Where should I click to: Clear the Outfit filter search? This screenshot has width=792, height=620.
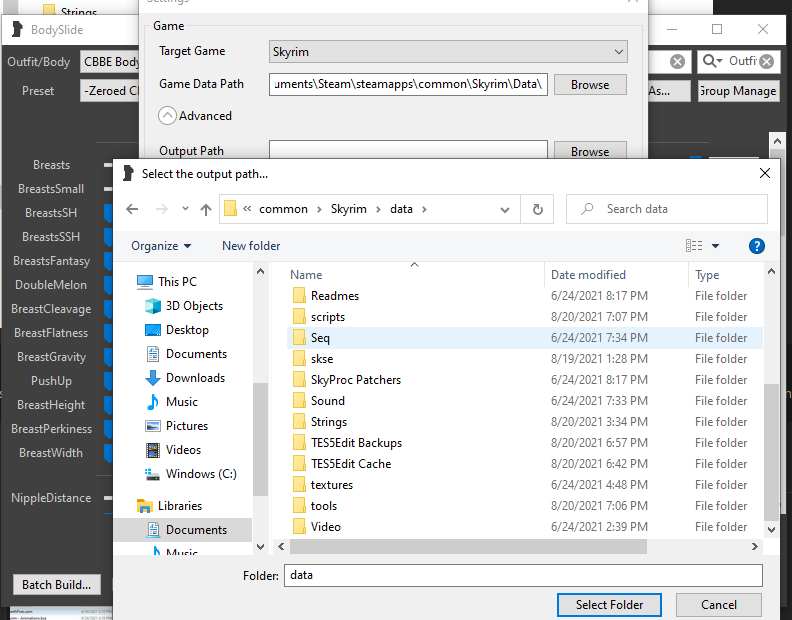click(x=766, y=62)
